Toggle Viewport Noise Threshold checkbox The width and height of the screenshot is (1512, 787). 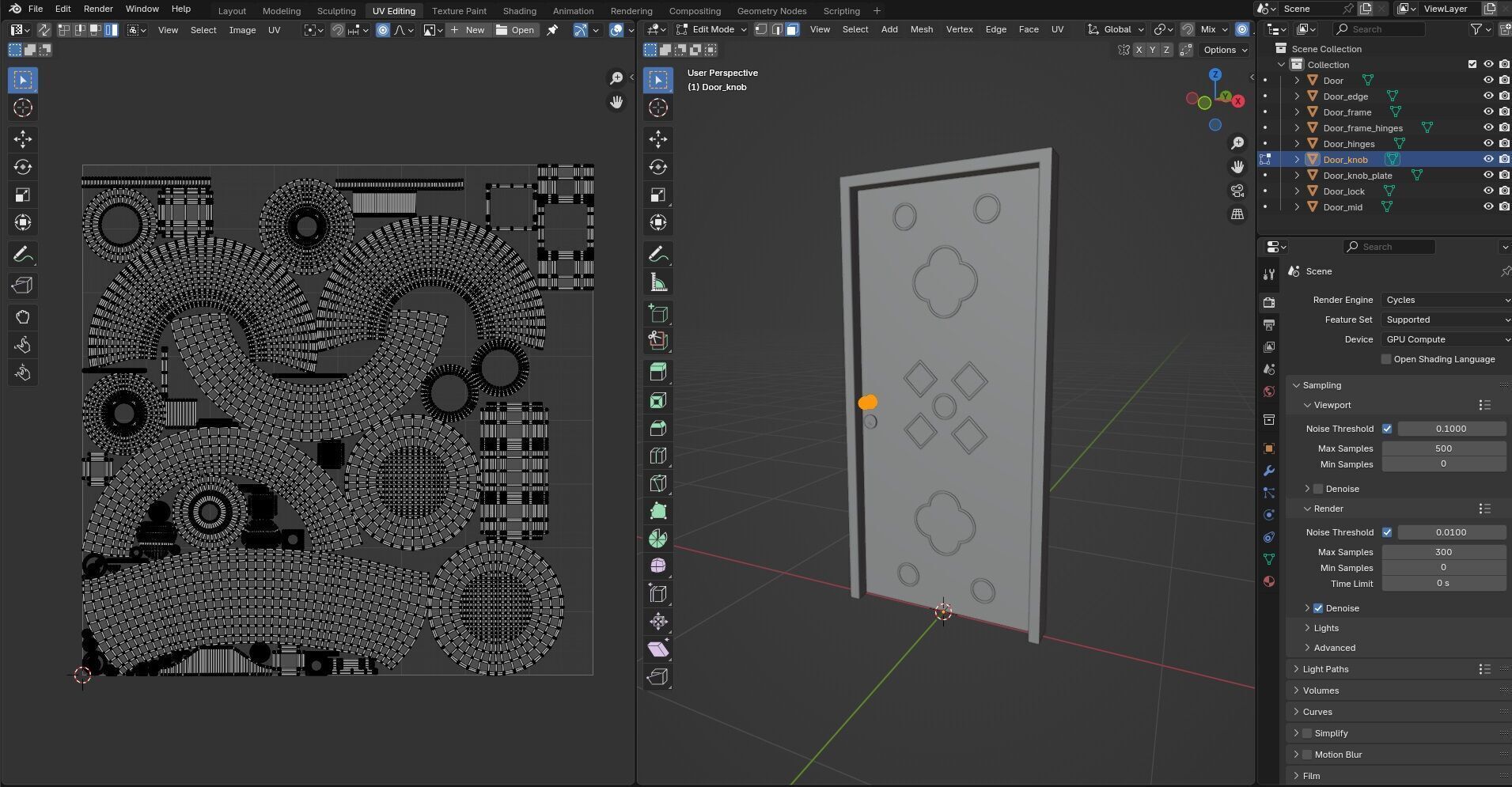1387,429
